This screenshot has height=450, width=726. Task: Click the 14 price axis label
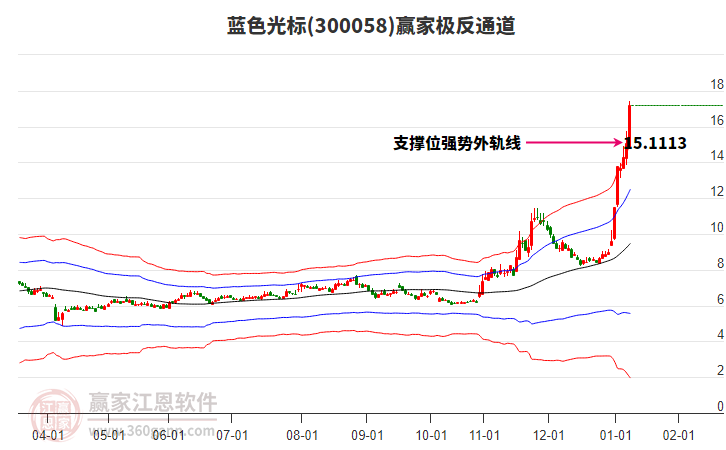coord(717,156)
